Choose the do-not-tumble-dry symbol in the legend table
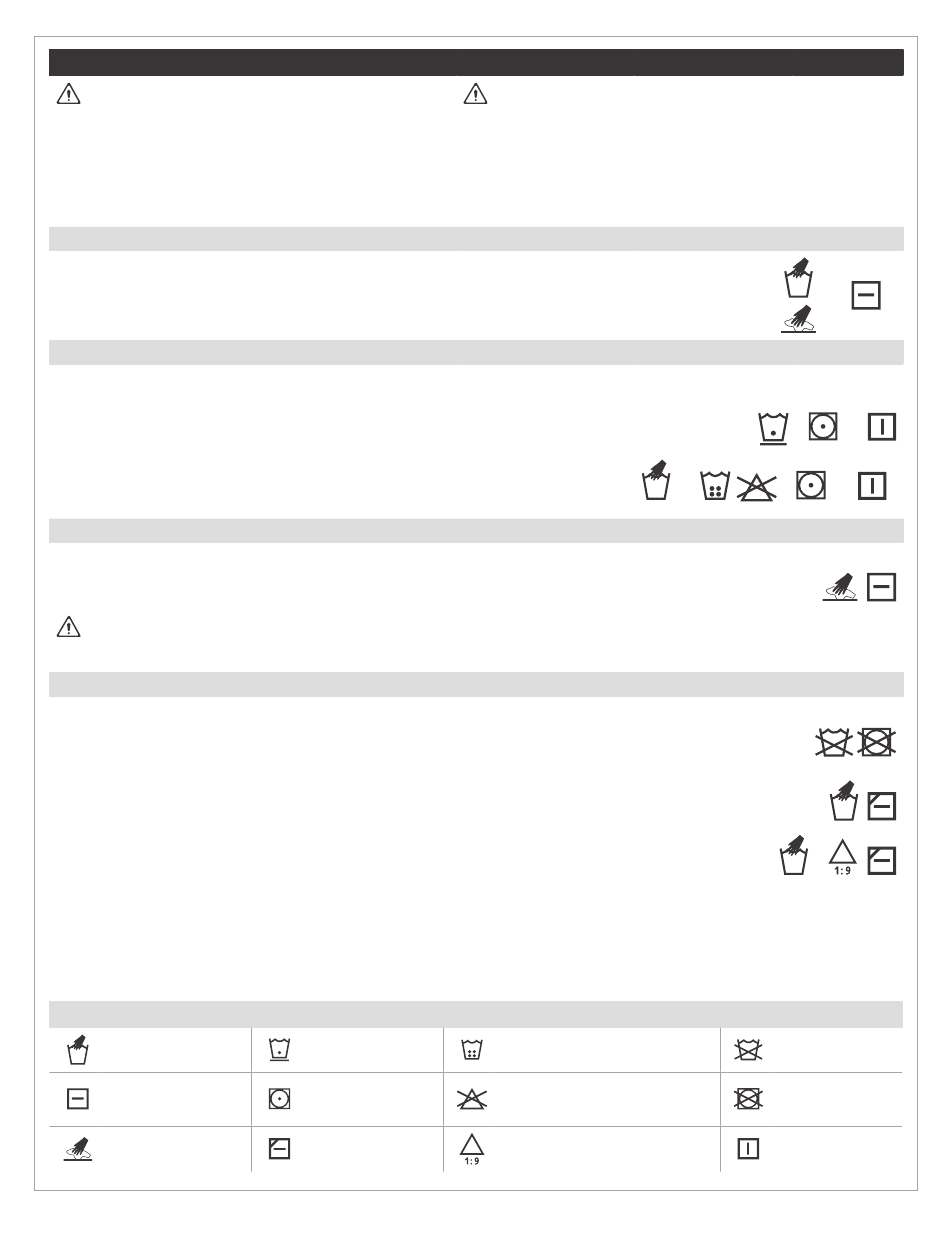950x1237 pixels. tap(747, 1097)
